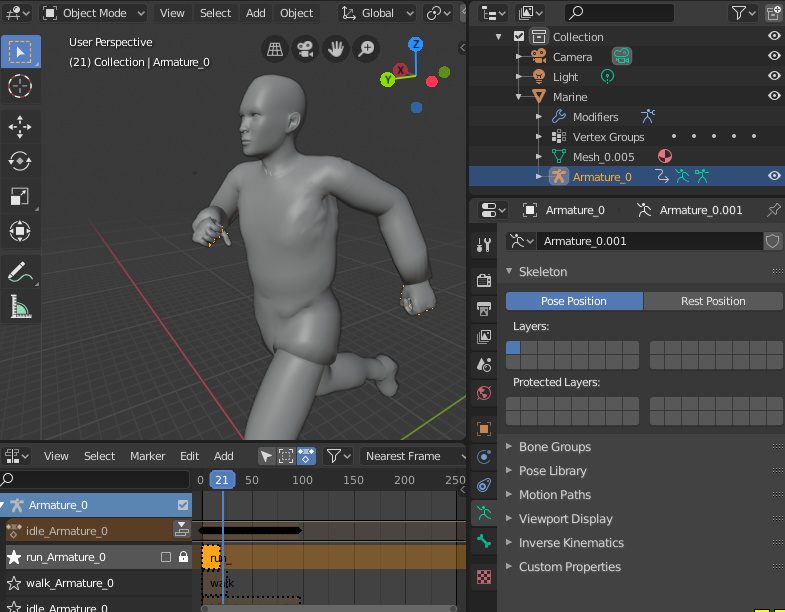The height and width of the screenshot is (612, 785).
Task: Open the Add menu in viewport header
Action: point(255,13)
